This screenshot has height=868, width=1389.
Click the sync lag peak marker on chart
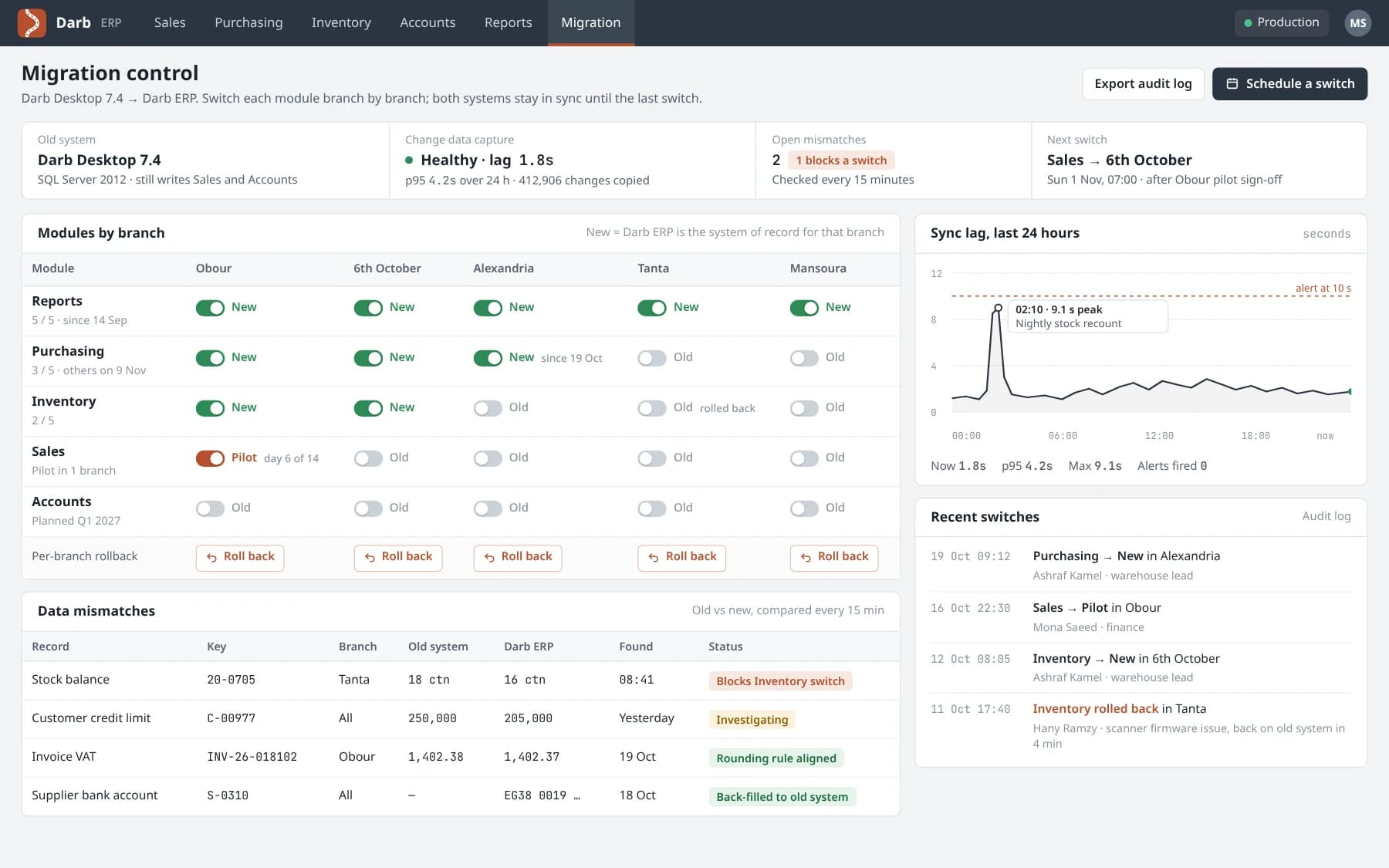998,308
